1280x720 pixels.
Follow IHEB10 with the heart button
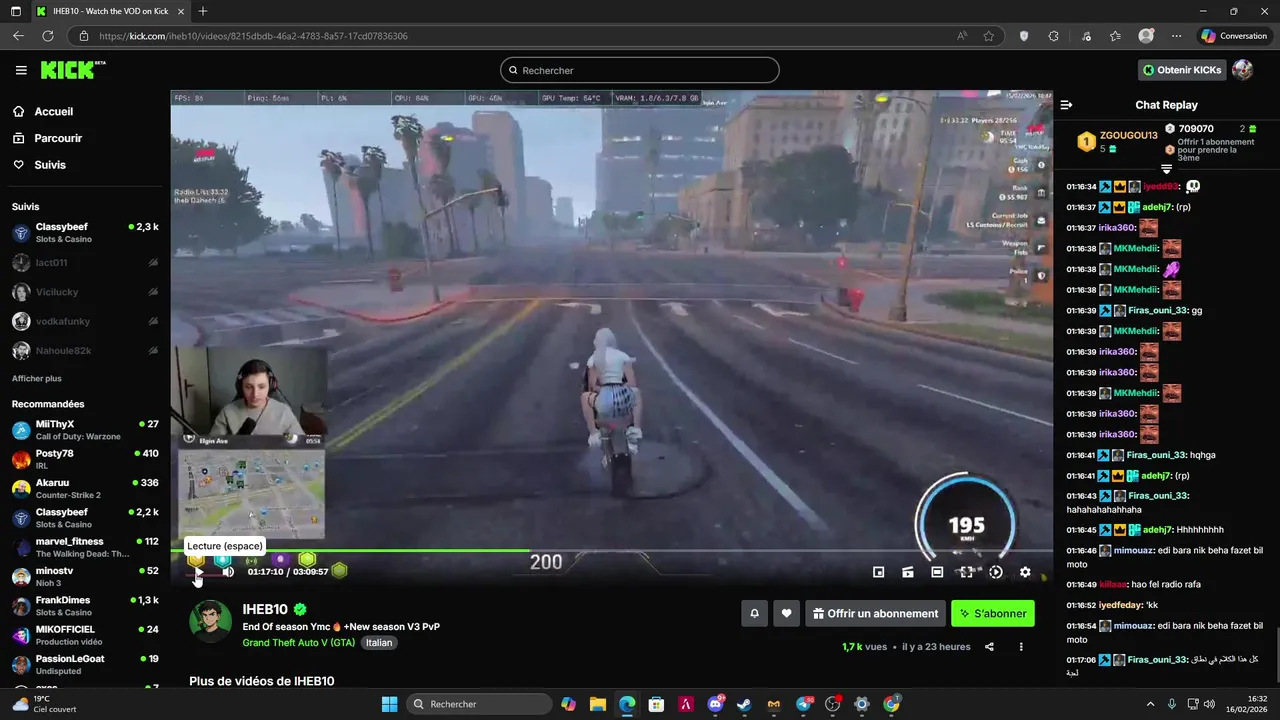pos(787,613)
